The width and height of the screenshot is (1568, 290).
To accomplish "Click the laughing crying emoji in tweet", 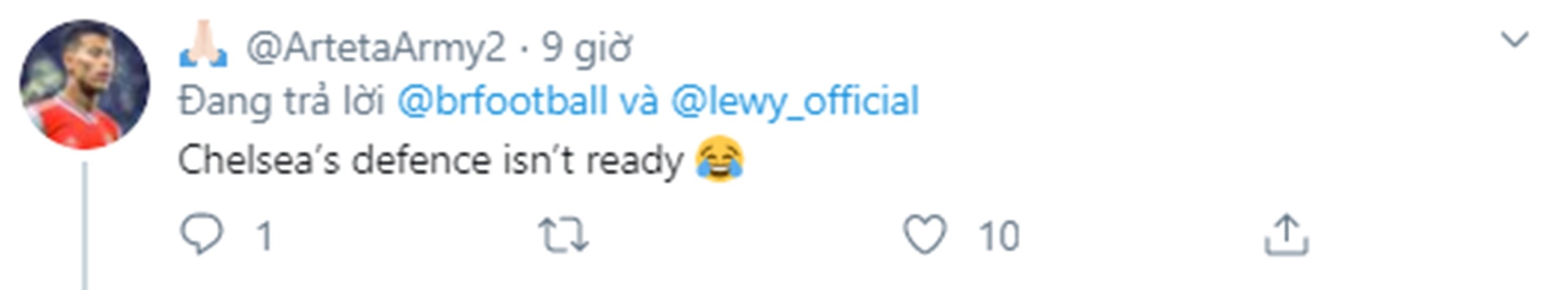I will (x=720, y=159).
